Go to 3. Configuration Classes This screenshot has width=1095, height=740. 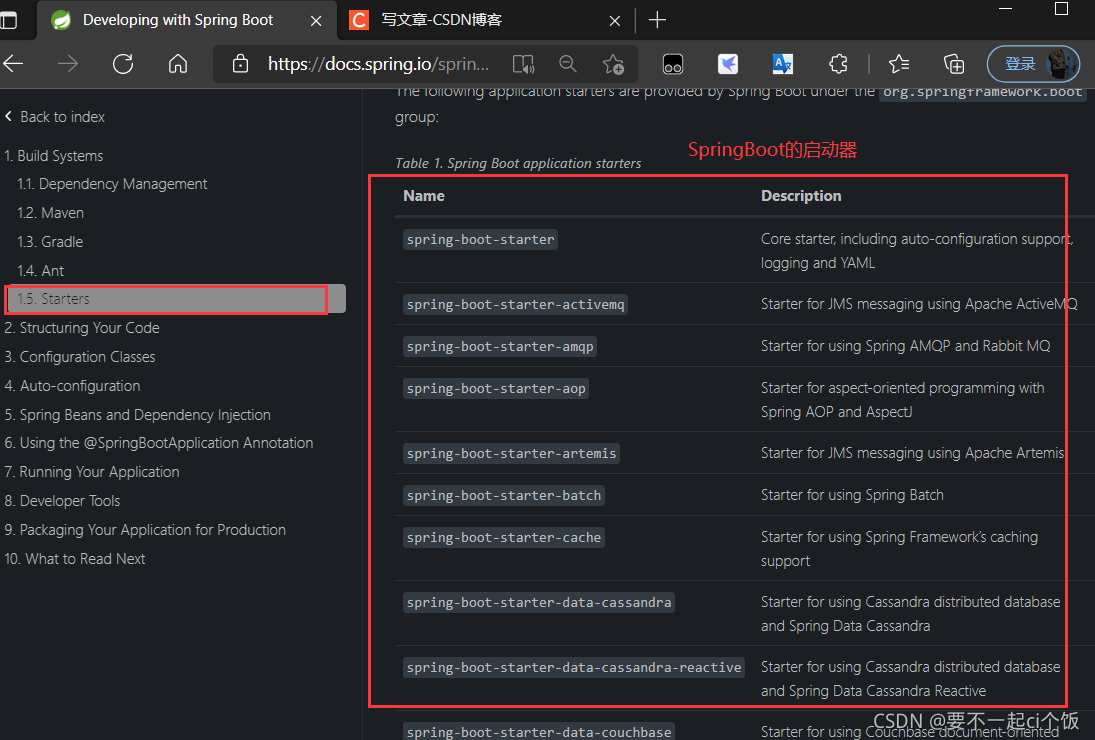pyautogui.click(x=80, y=357)
